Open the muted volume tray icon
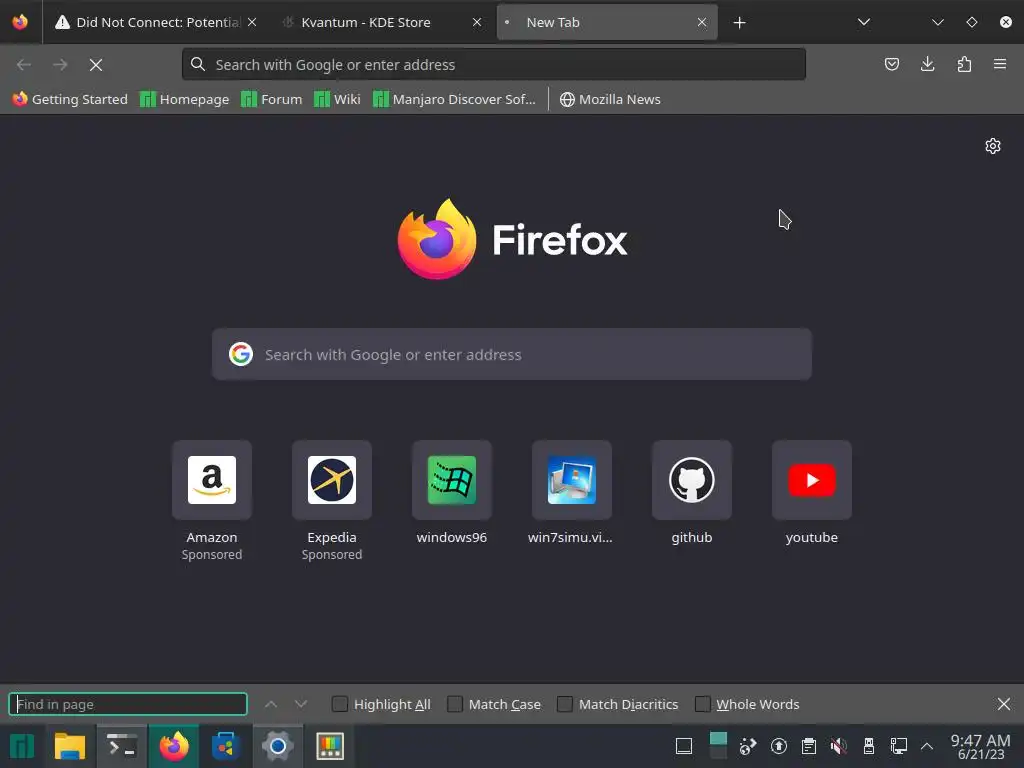This screenshot has width=1024, height=768. tap(839, 746)
